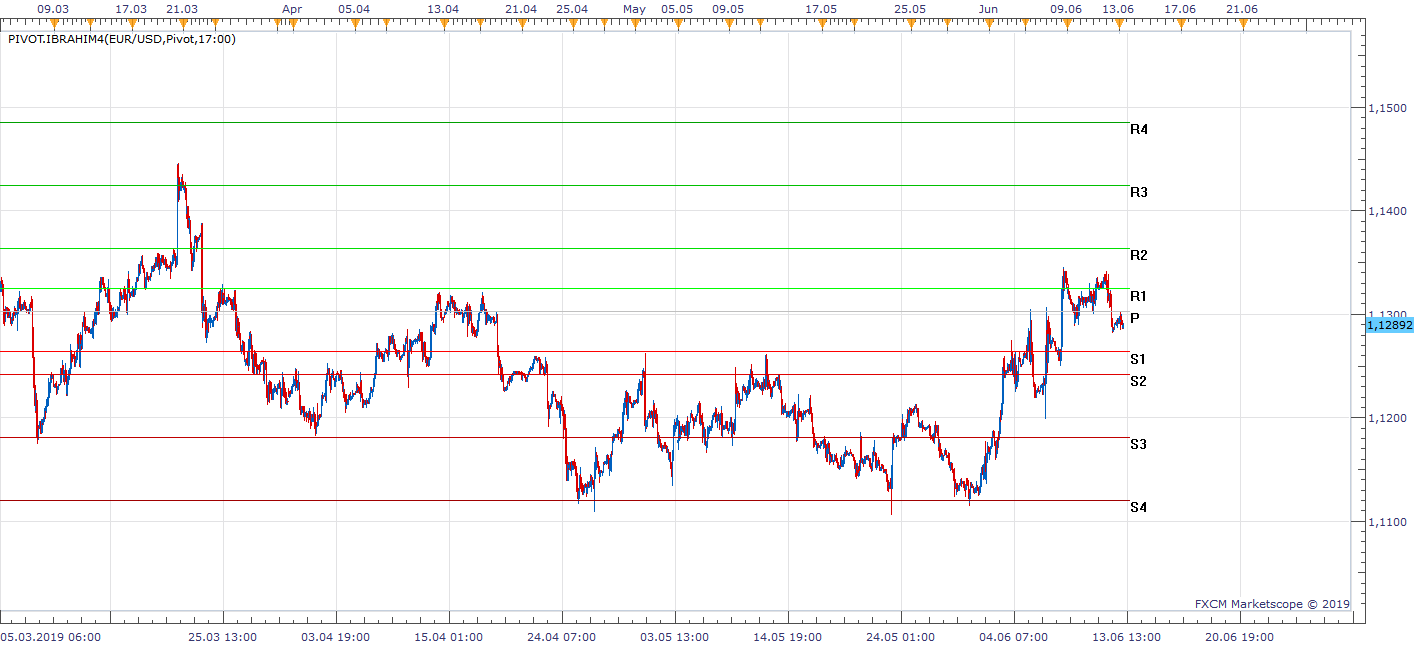Click the orange marker for 17.06
This screenshot has height=649, width=1423.
pos(1181,23)
